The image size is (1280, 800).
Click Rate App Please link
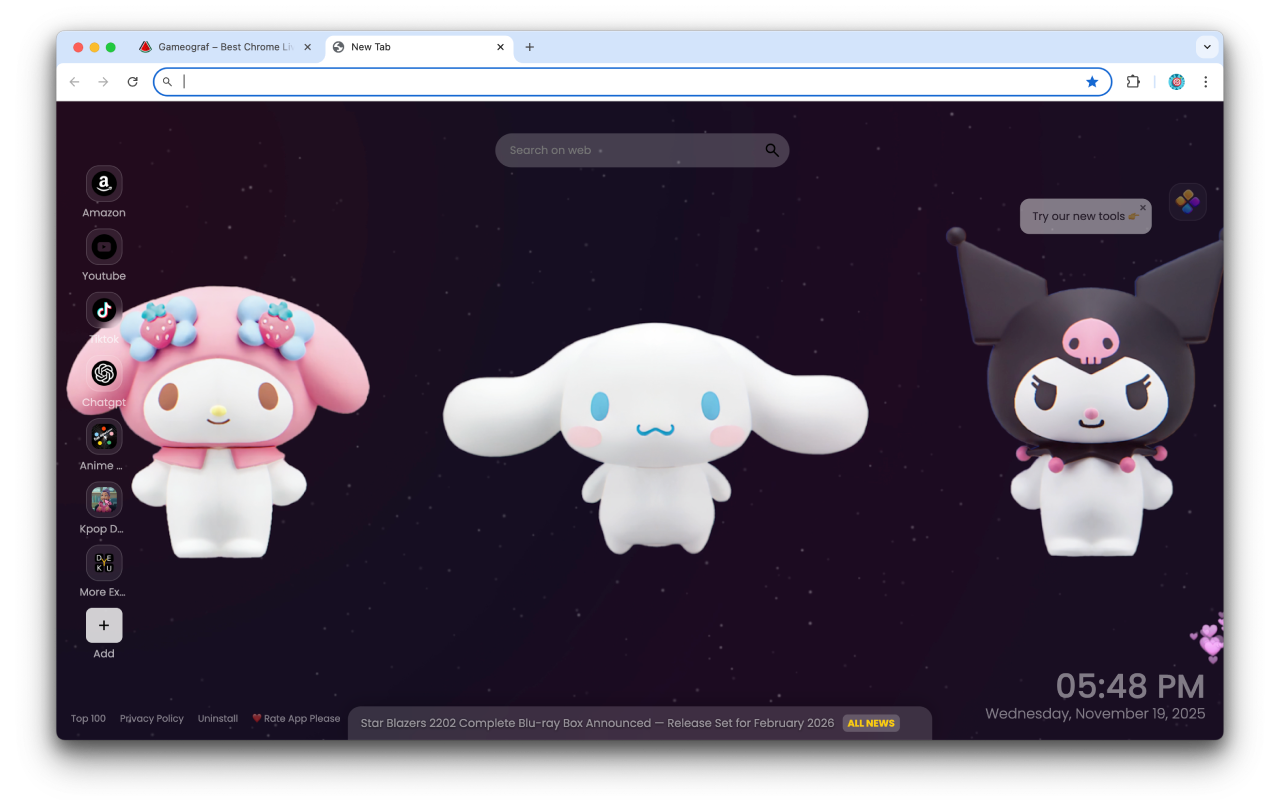[x=296, y=719]
